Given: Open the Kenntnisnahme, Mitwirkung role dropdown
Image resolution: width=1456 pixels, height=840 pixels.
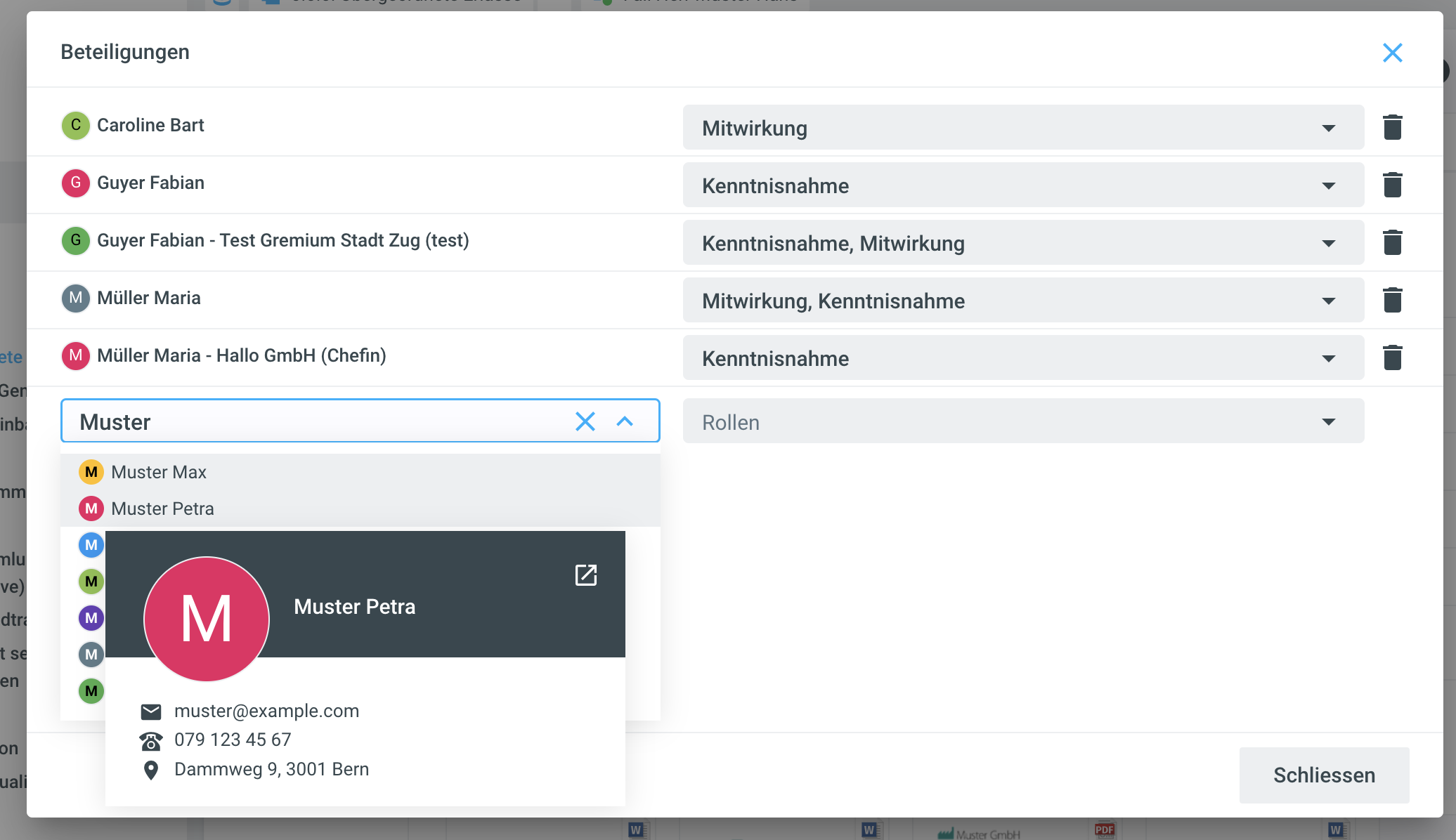Looking at the screenshot, I should pos(1022,243).
